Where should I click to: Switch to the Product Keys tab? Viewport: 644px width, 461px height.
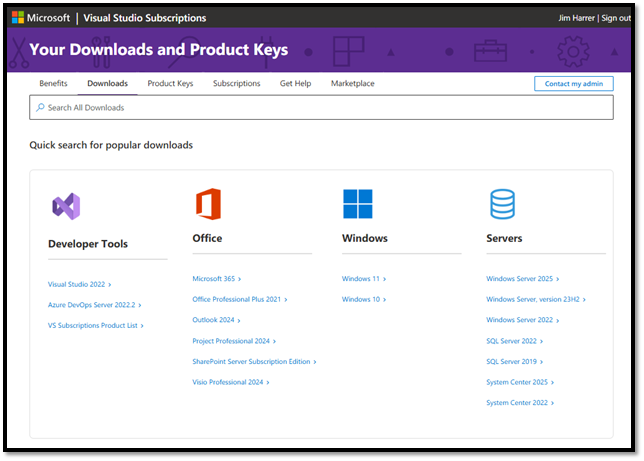(x=170, y=84)
